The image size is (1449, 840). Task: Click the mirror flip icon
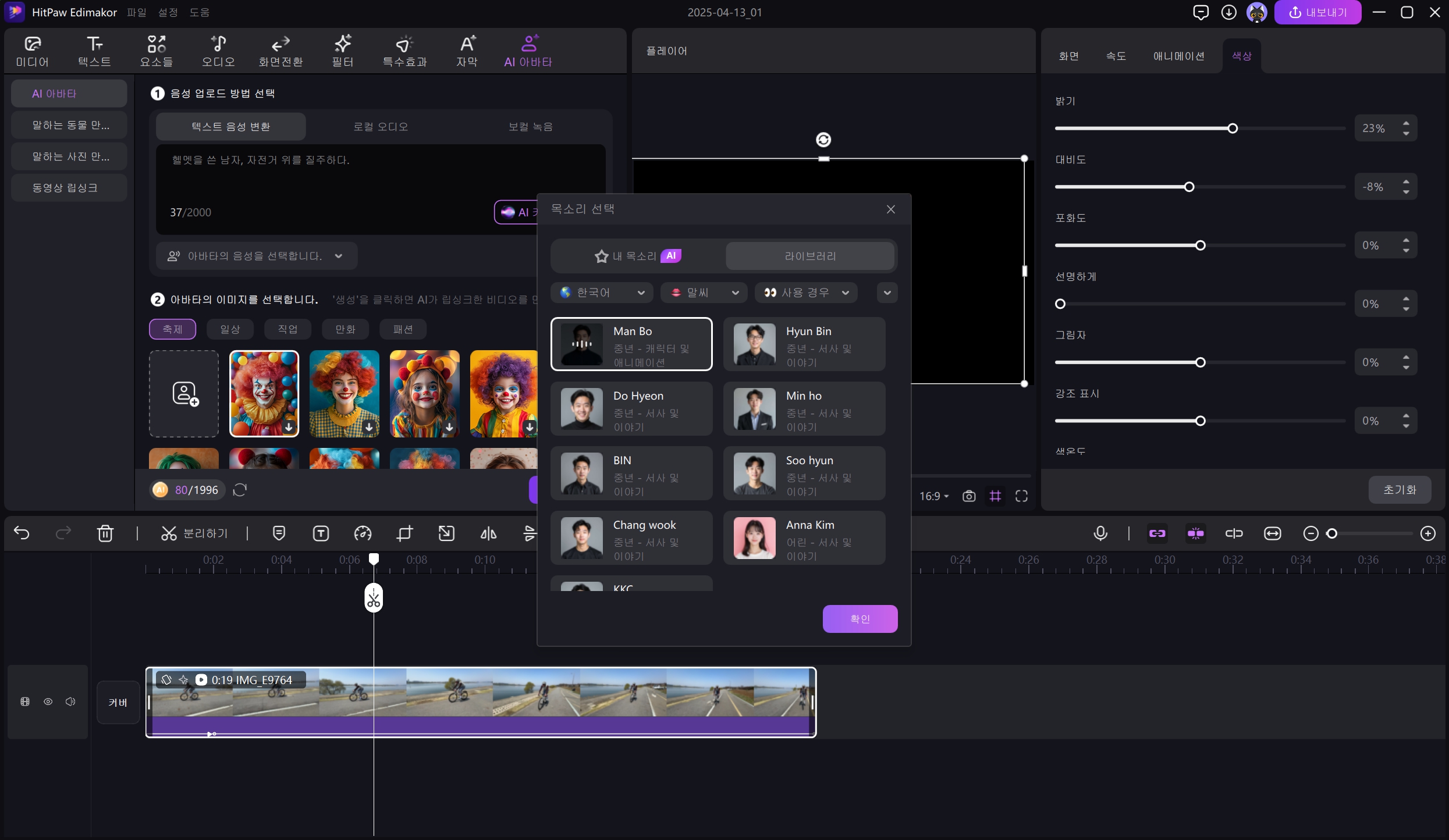[488, 533]
